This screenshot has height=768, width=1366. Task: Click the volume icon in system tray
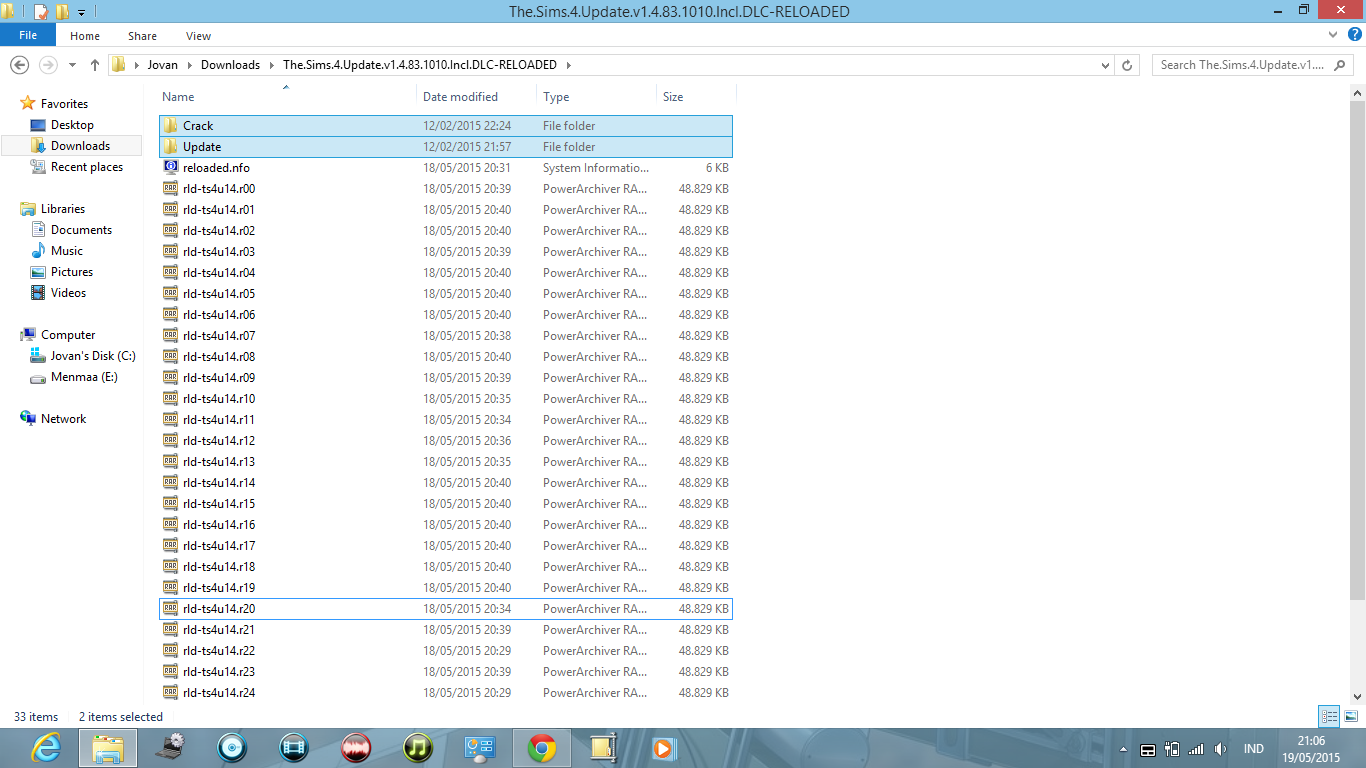click(1220, 749)
